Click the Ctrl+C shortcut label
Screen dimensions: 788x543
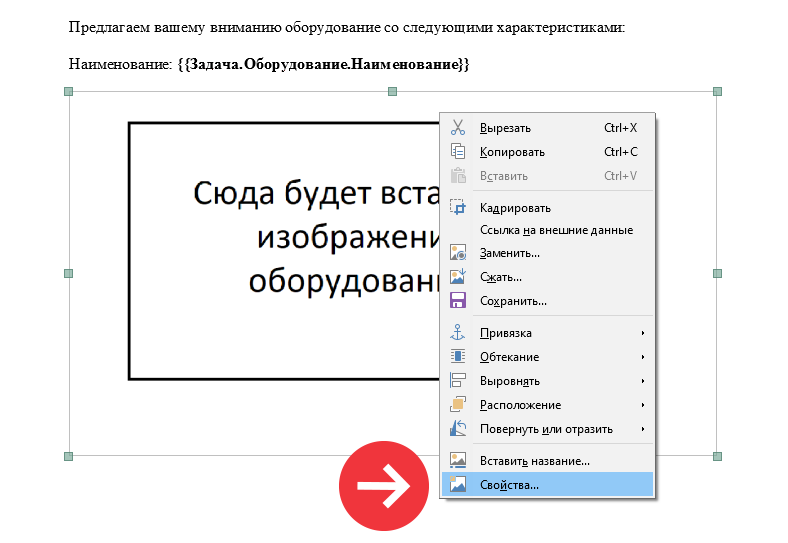(x=621, y=152)
